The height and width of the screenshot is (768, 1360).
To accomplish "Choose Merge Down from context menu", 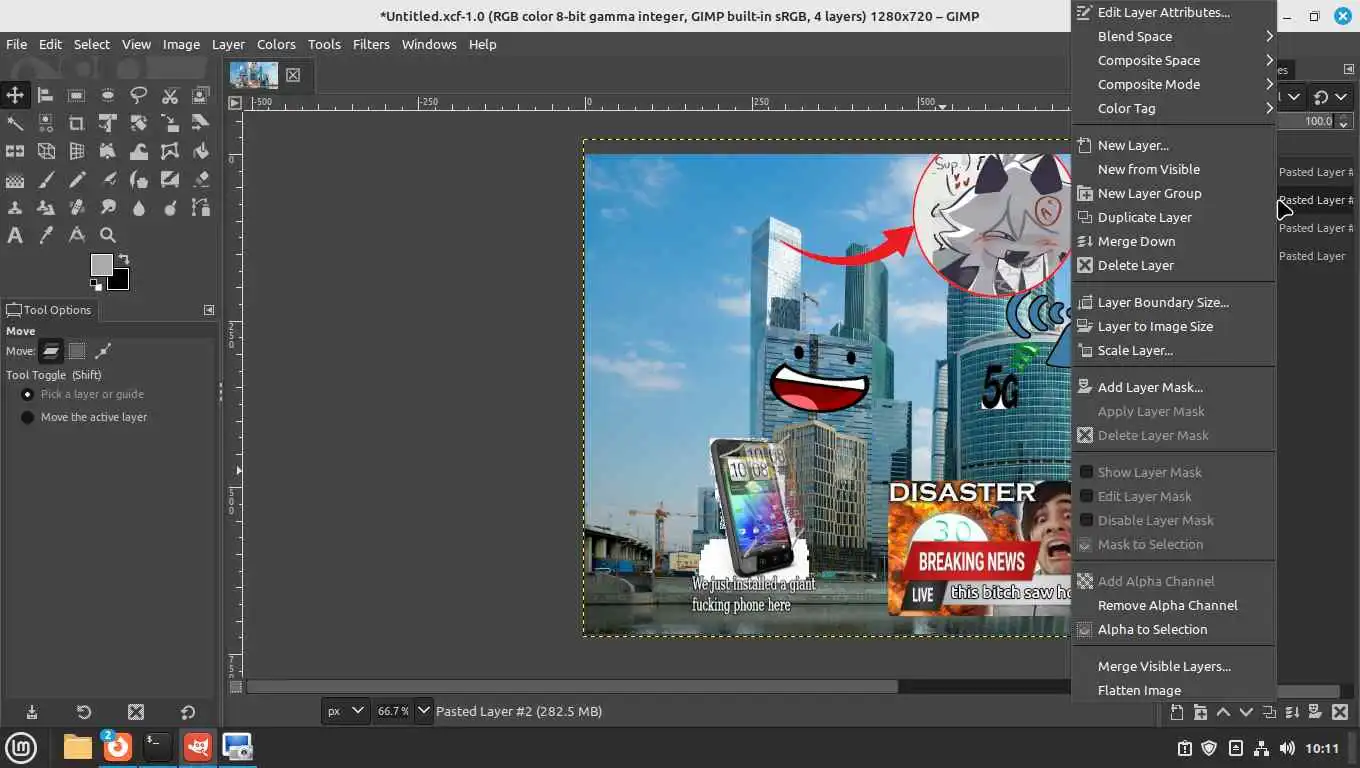I will 1173,241.
